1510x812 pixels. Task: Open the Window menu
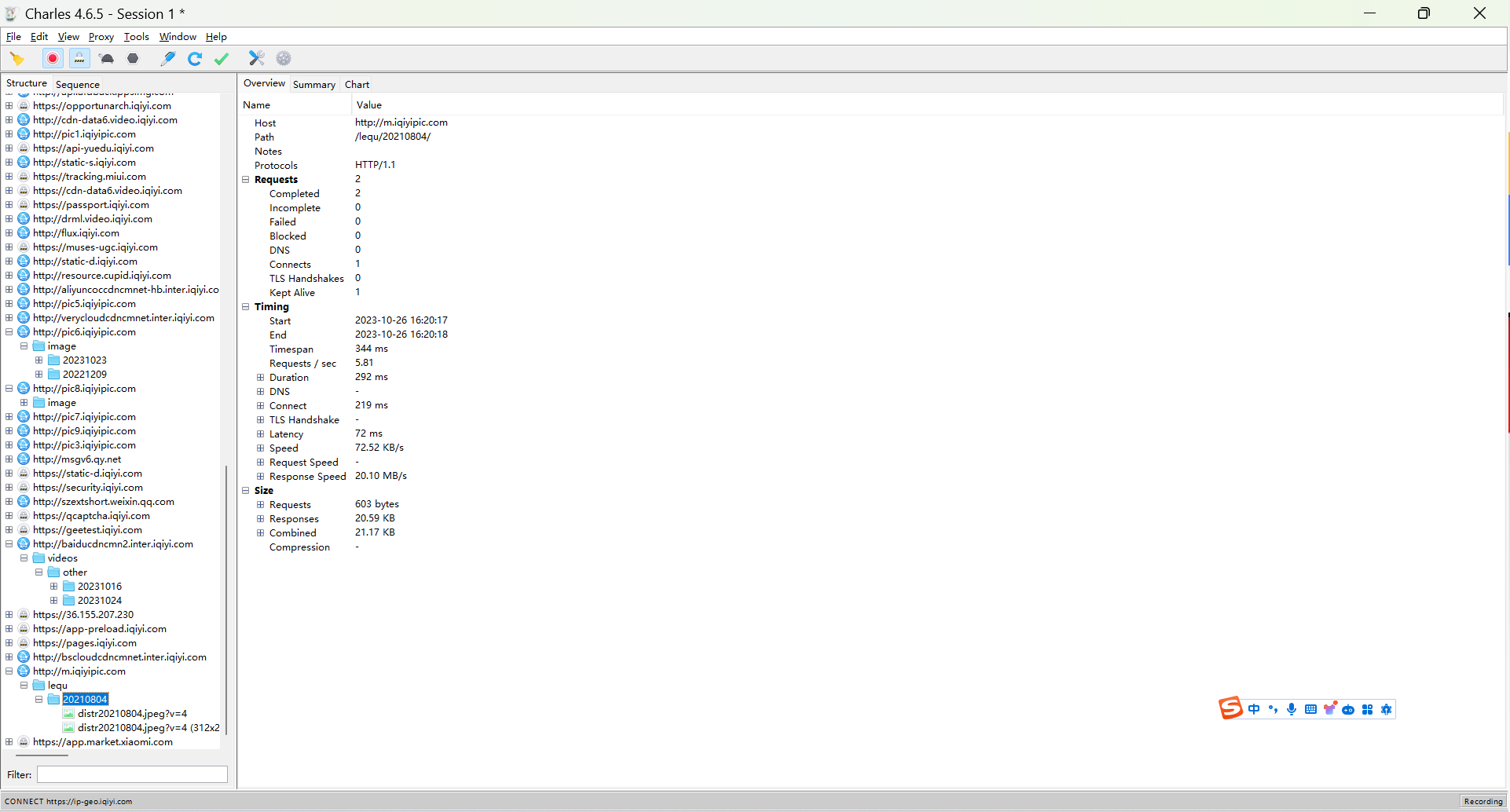pos(178,36)
